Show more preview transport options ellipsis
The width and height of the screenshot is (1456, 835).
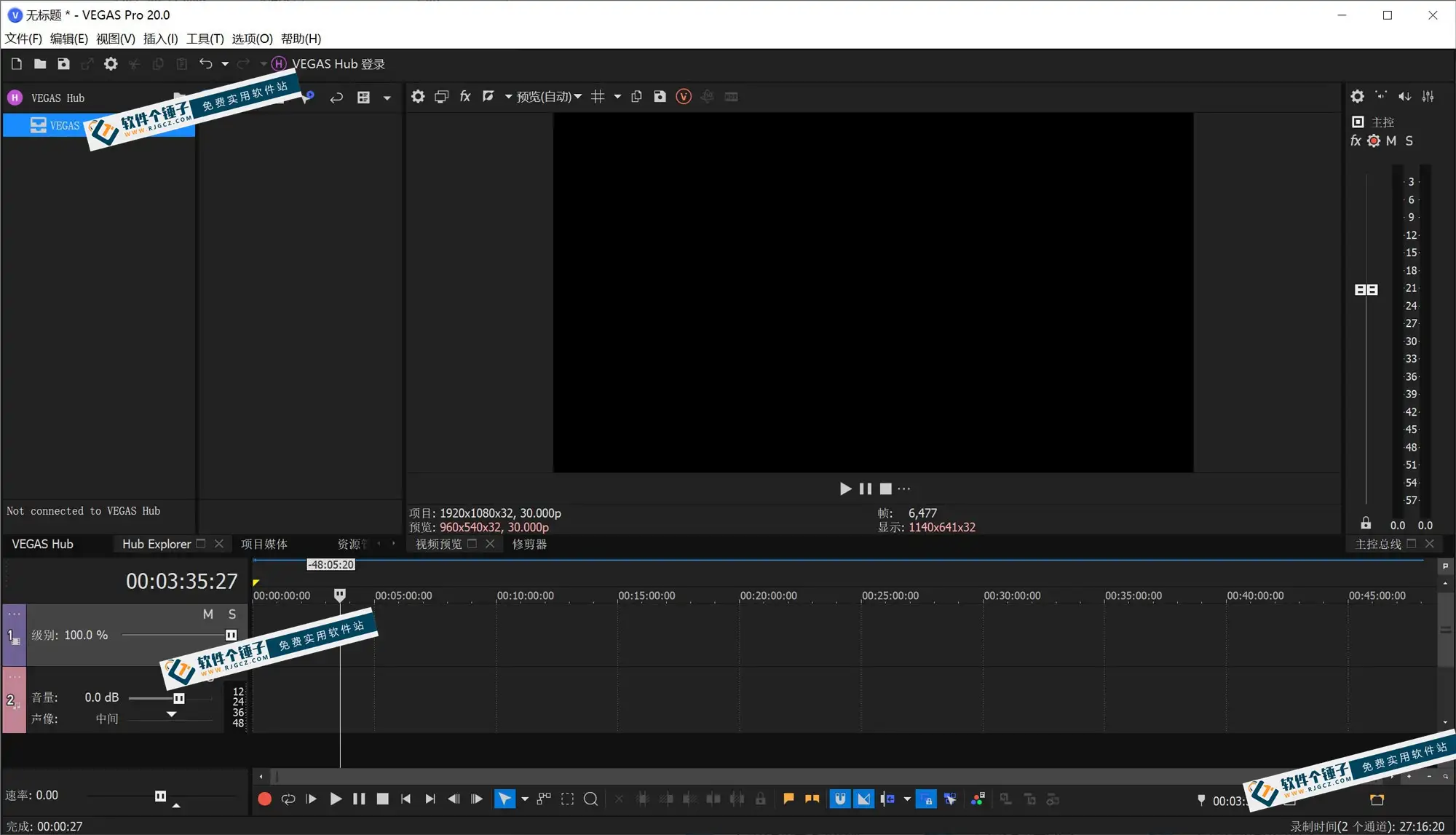[x=904, y=488]
